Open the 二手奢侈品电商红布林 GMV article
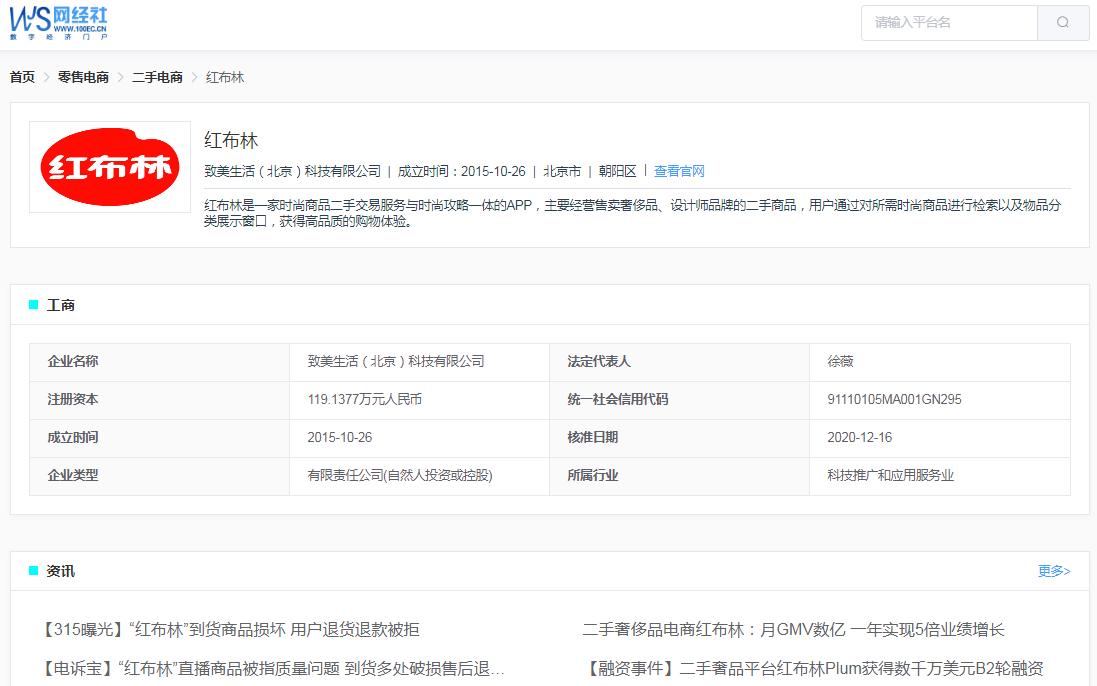Image resolution: width=1097 pixels, height=686 pixels. tap(795, 630)
